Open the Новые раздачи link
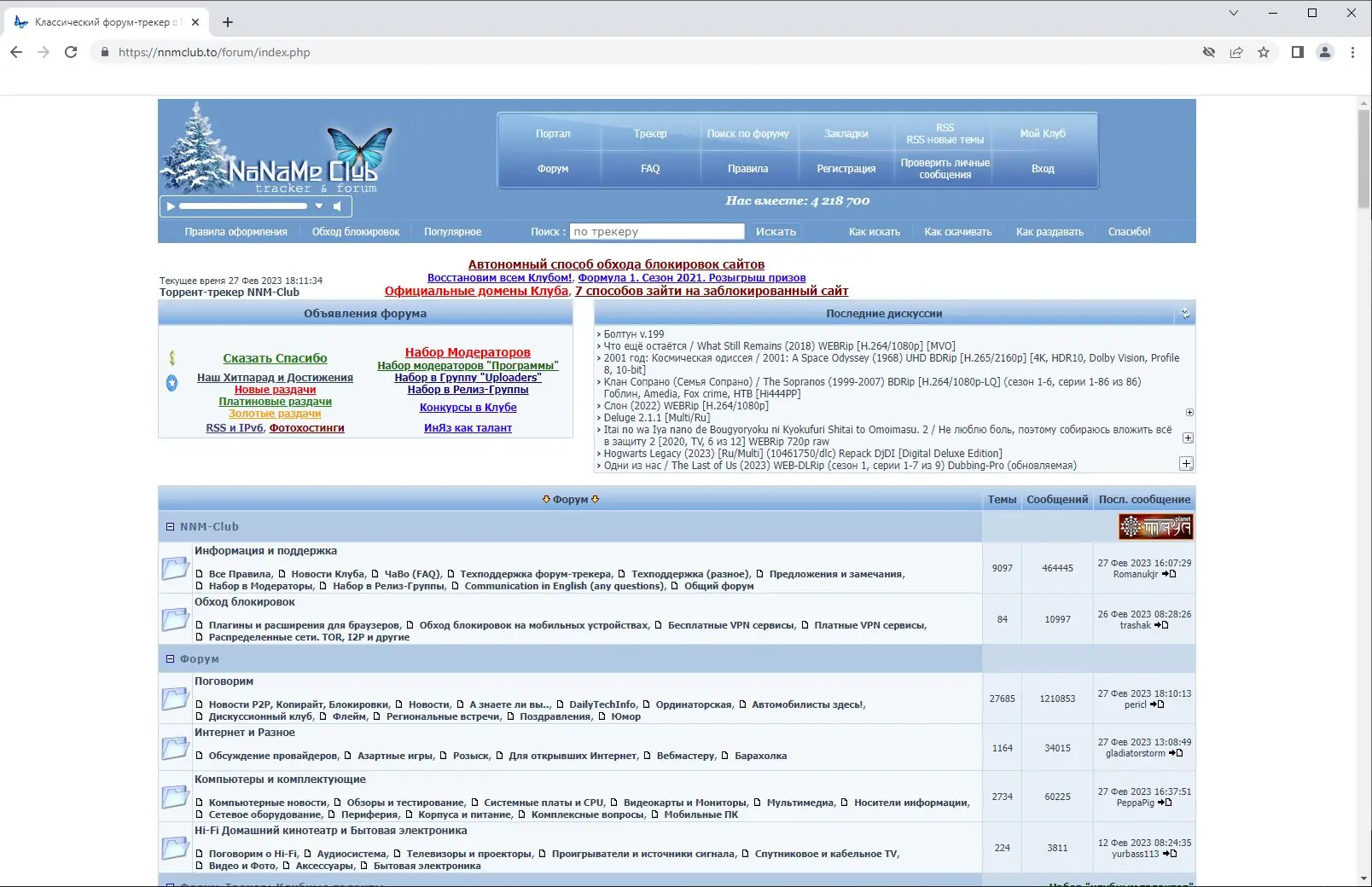Screen dimensions: 1372x887 click(275, 390)
